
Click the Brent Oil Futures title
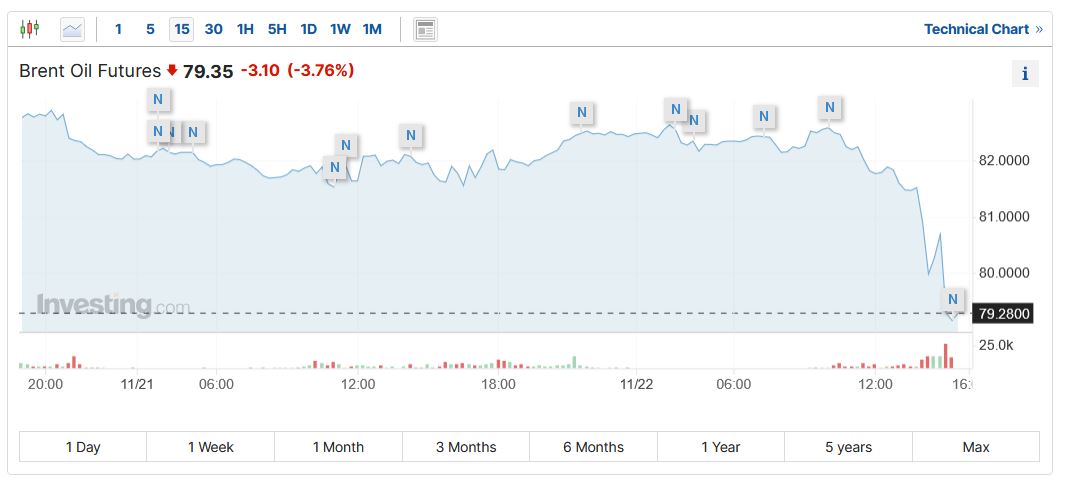click(x=90, y=71)
